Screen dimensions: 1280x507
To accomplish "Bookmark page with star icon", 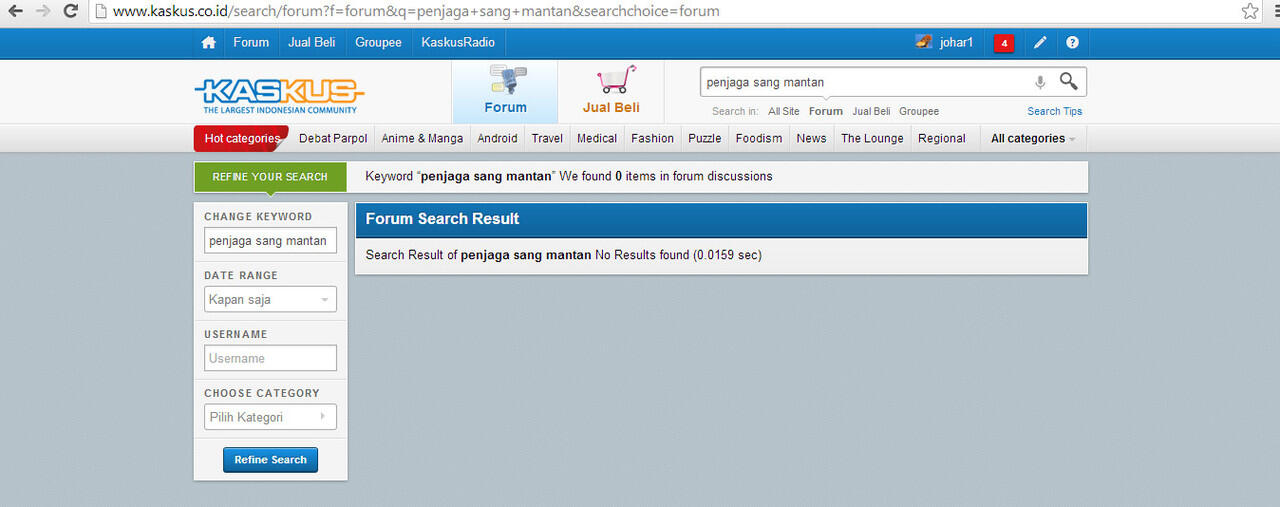I will 1250,12.
